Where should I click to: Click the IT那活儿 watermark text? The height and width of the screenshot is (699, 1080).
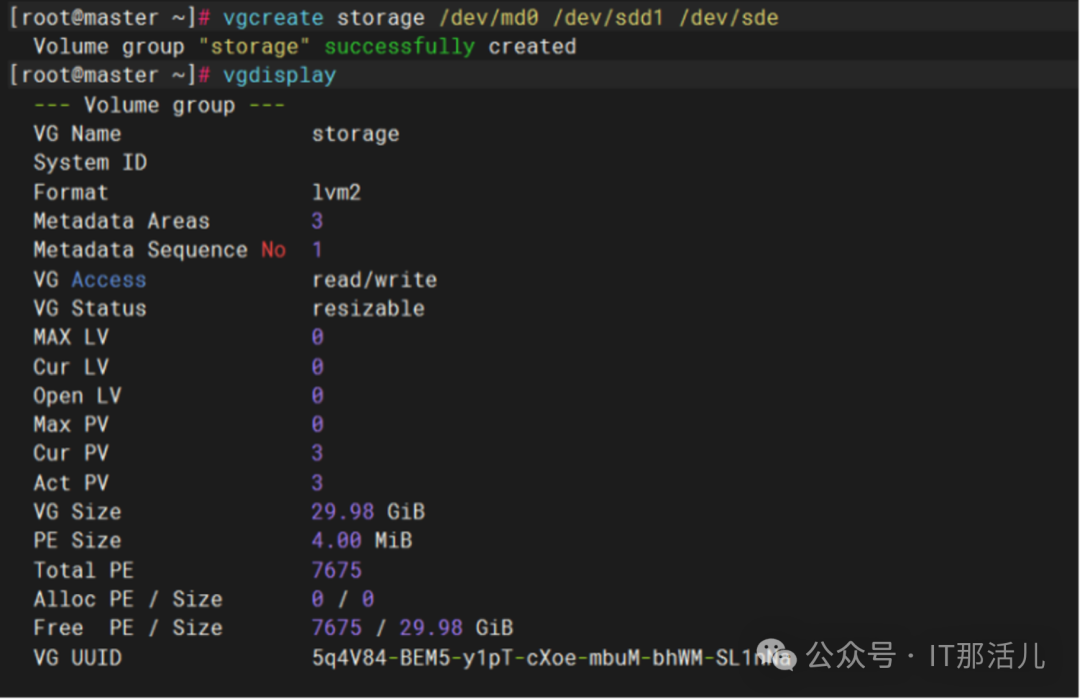(987, 656)
